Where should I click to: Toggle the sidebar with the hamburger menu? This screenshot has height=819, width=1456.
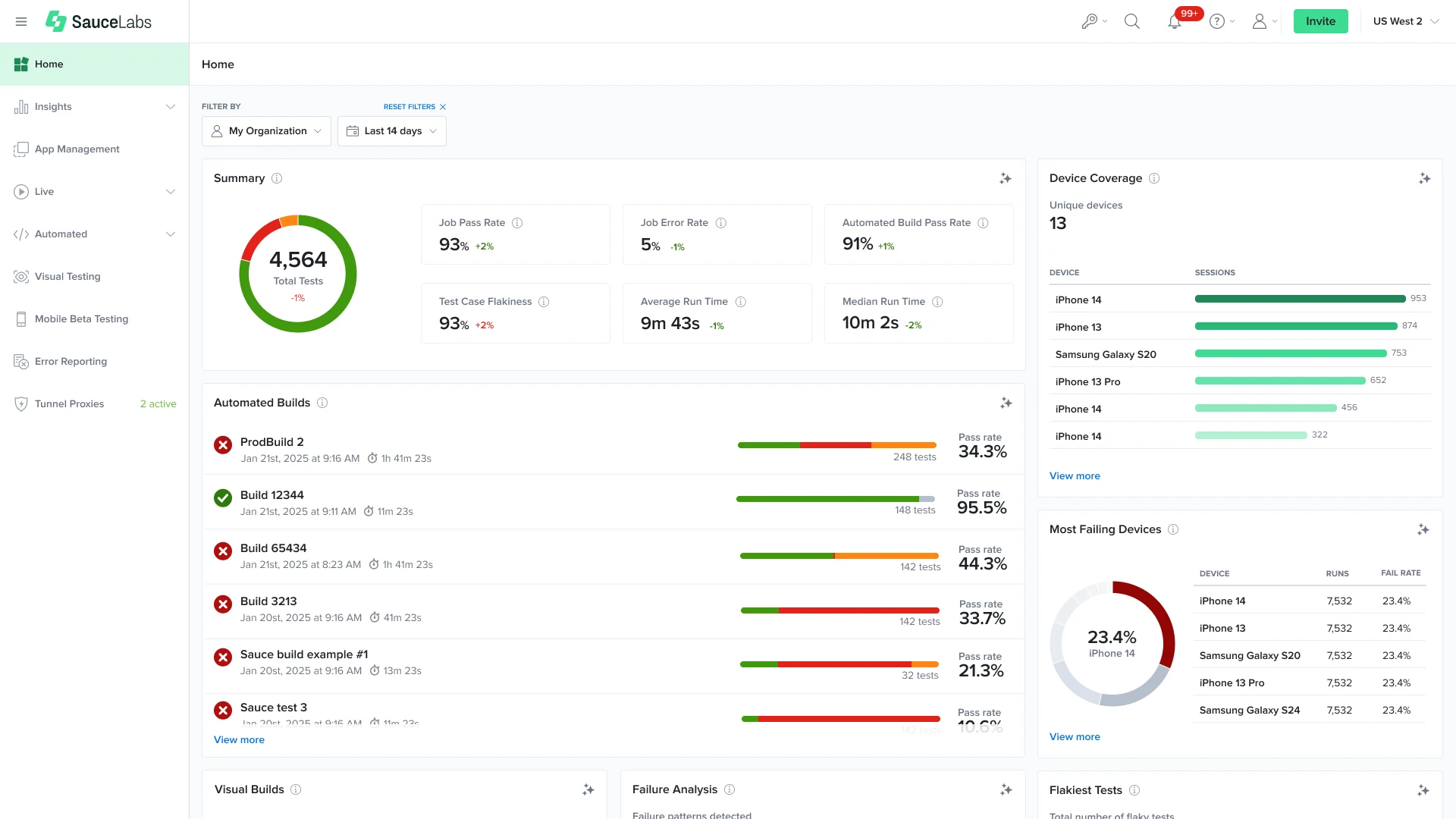coord(21,21)
